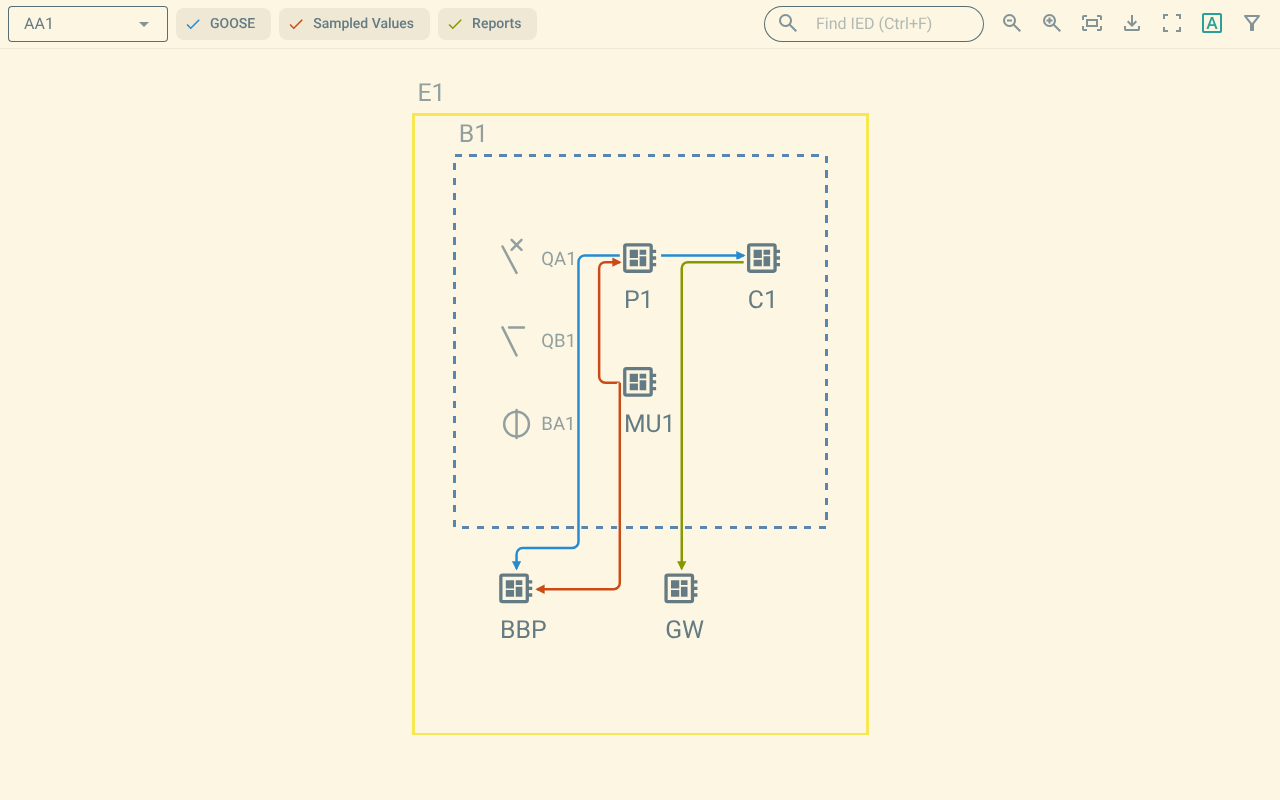Toggle the label display 'A' icon

point(1212,23)
